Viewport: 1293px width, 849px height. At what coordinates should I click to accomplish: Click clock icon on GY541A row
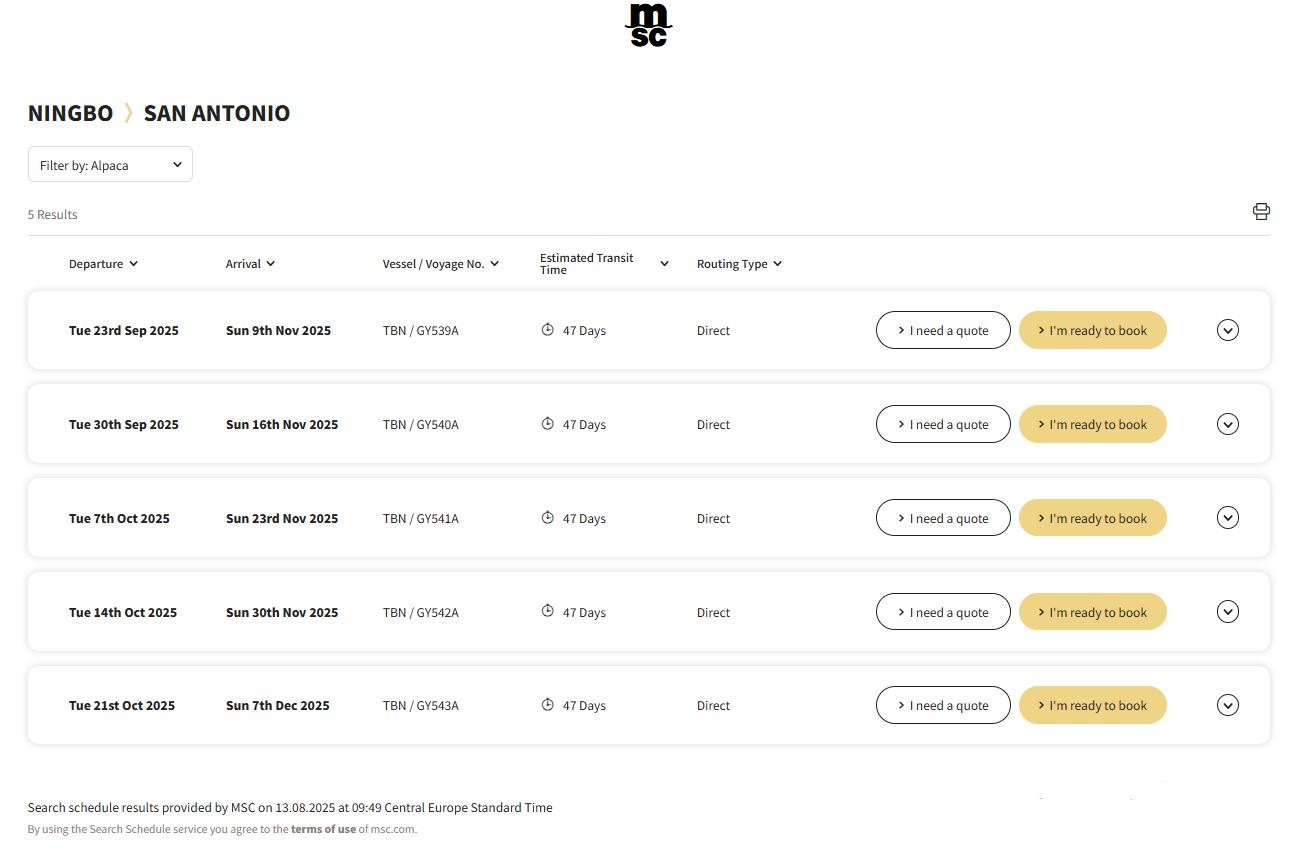[547, 518]
